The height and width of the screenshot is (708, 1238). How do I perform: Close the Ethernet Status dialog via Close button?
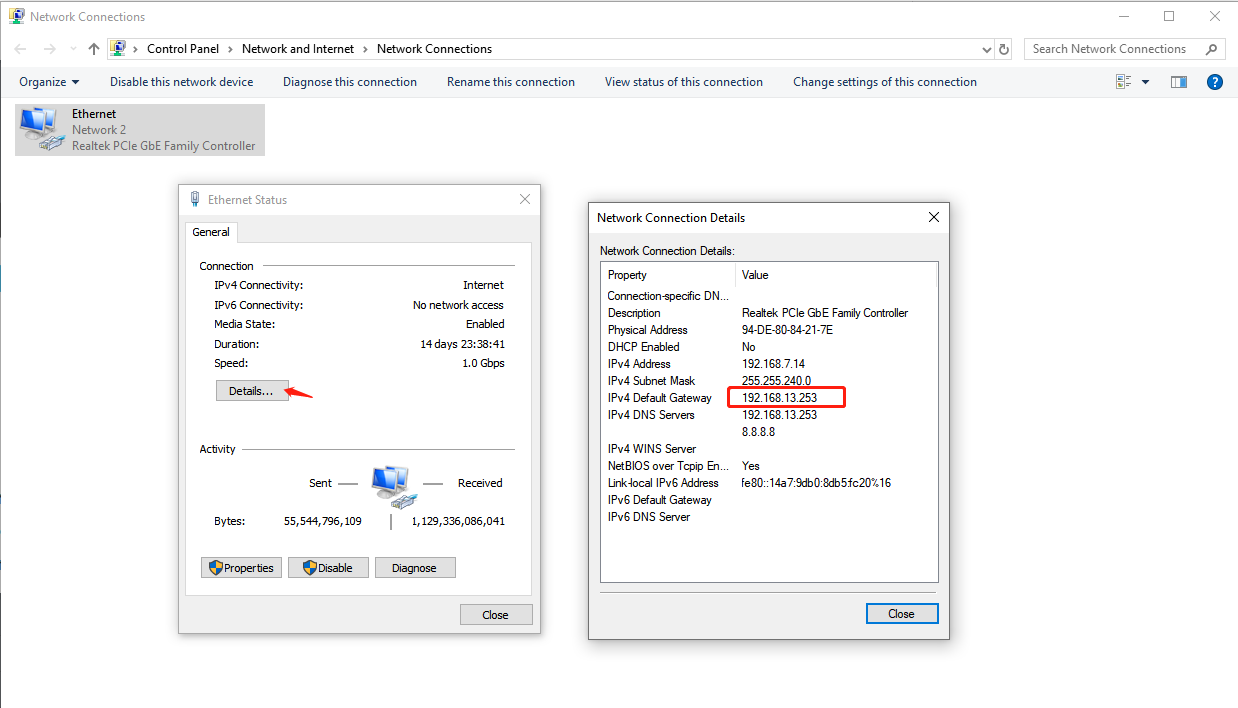pos(496,615)
